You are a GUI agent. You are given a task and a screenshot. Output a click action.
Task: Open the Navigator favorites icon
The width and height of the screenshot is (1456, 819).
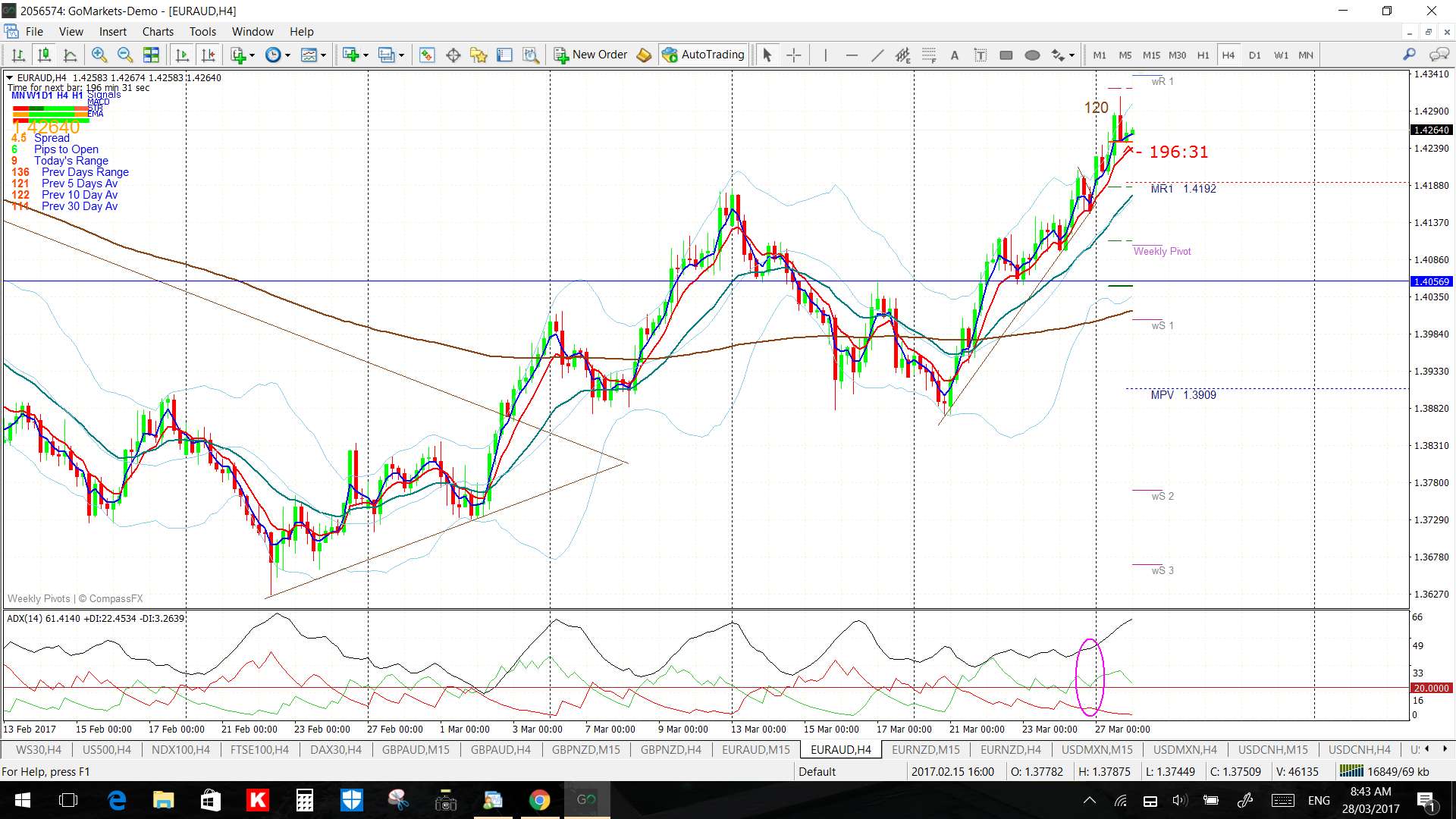pos(479,55)
